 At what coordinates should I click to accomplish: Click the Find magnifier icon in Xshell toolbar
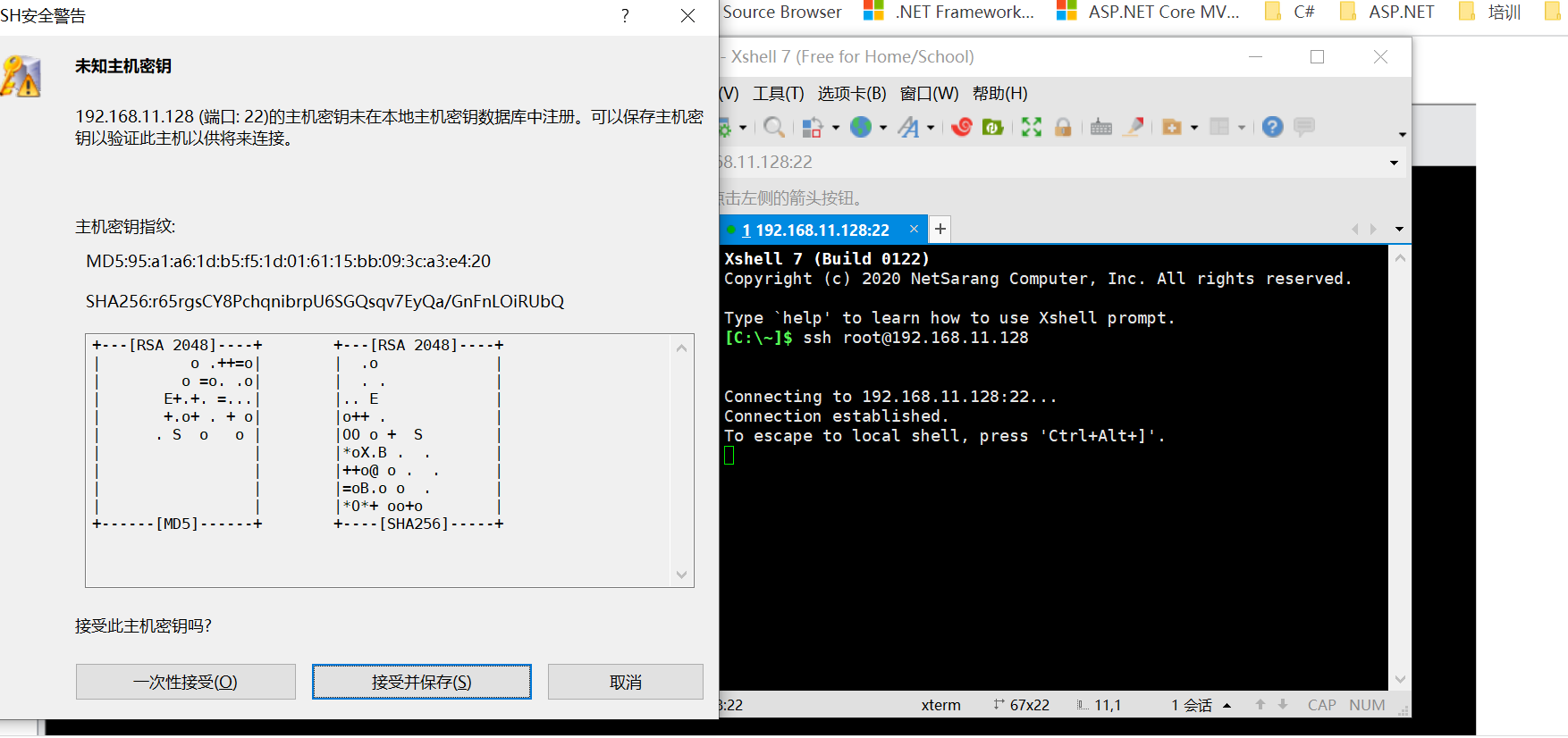774,127
